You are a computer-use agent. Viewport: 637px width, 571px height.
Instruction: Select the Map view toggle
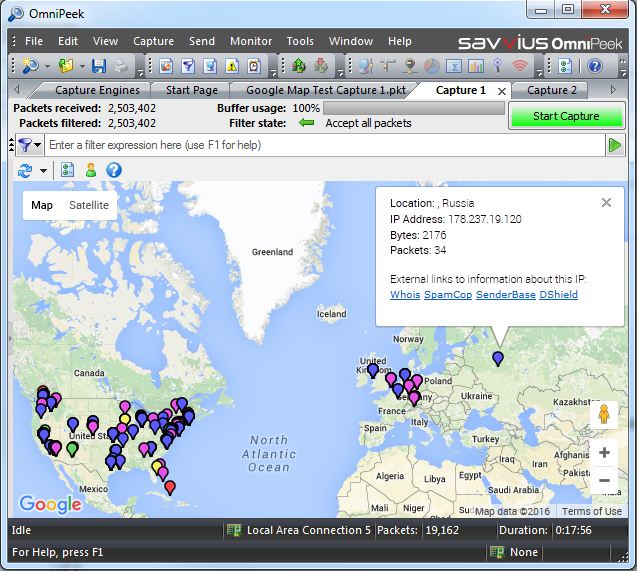point(42,205)
